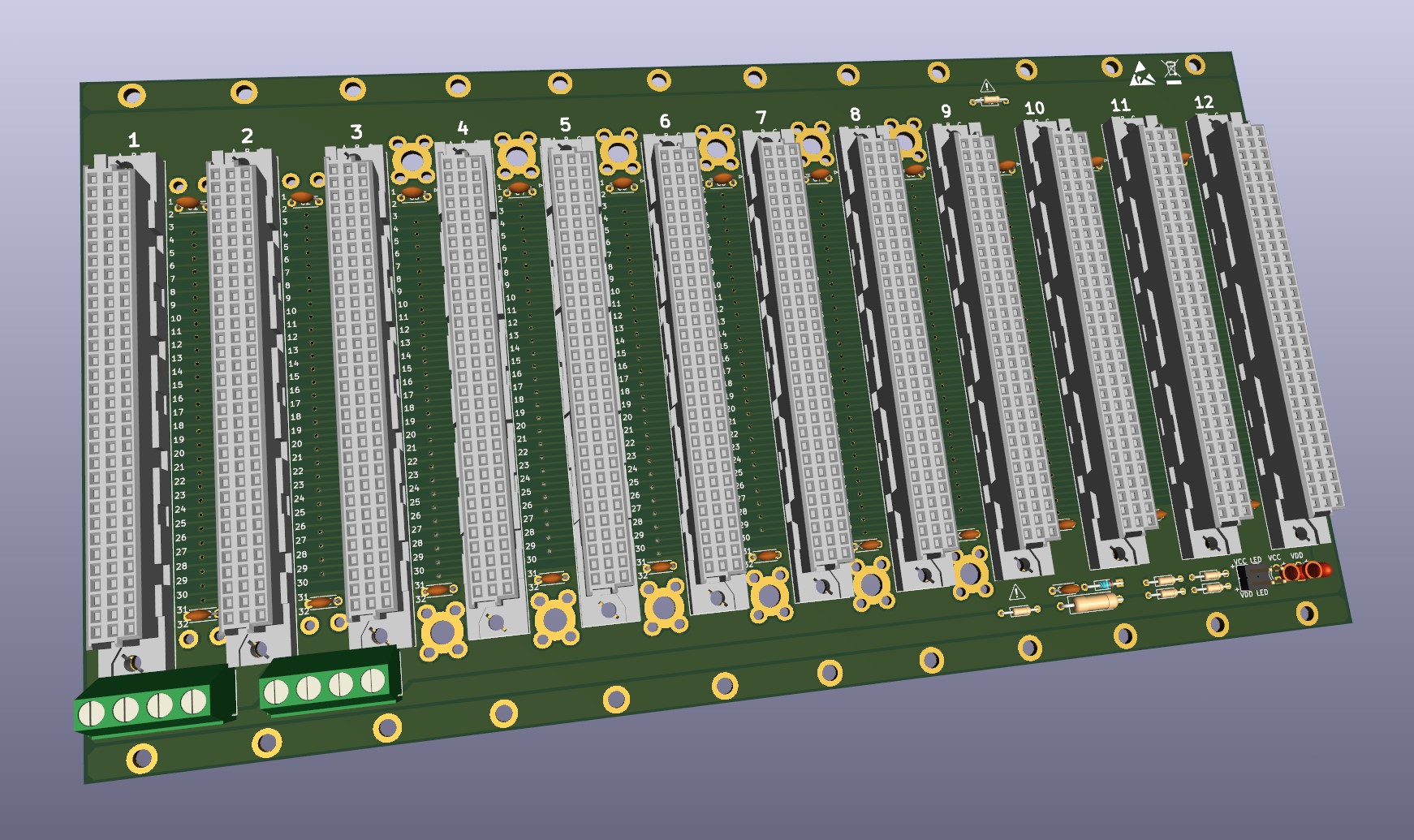The image size is (1414, 840).
Task: Click the gold mounting pad above slot 3 connector
Action: 412,161
